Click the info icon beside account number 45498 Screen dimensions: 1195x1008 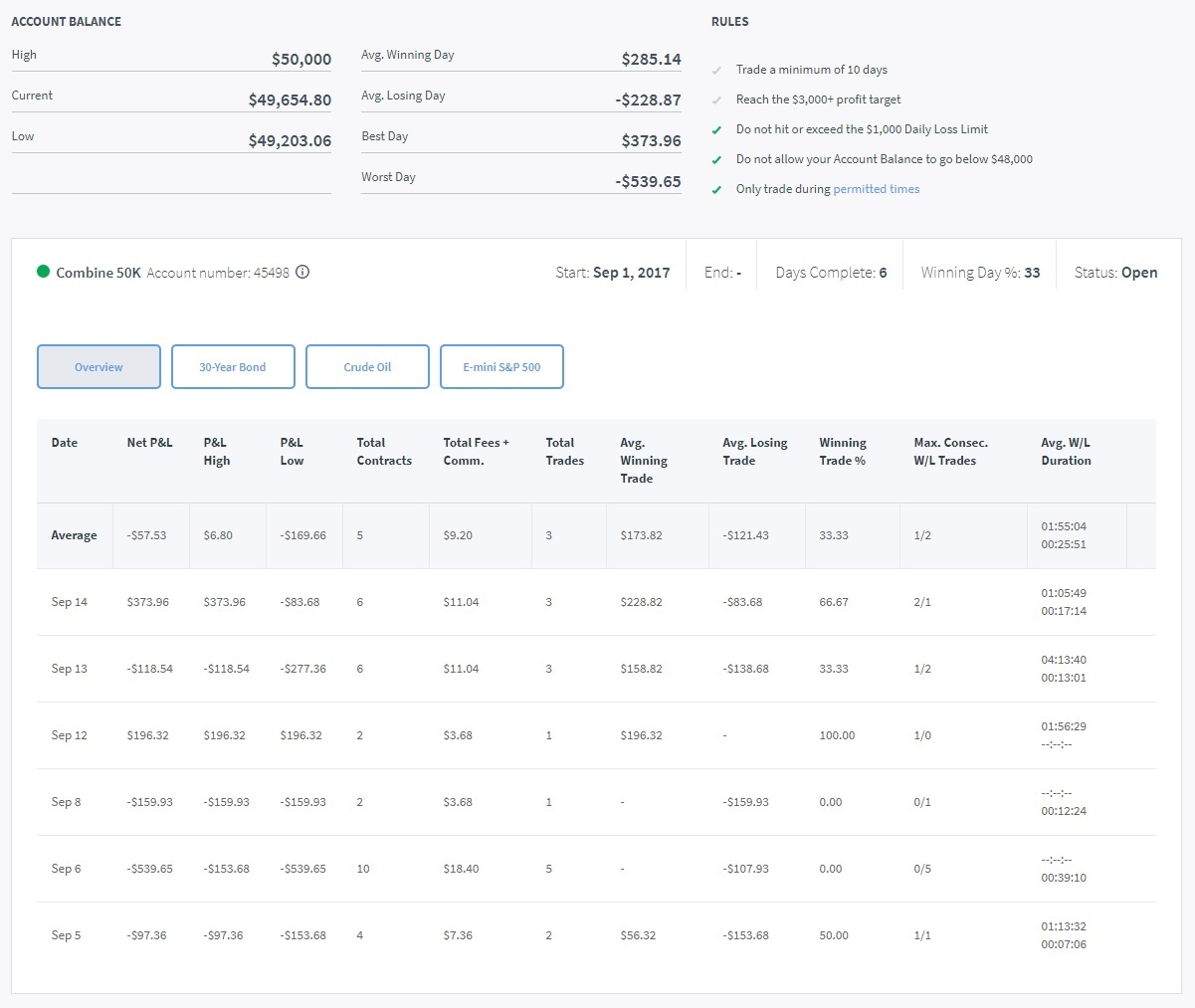click(302, 272)
